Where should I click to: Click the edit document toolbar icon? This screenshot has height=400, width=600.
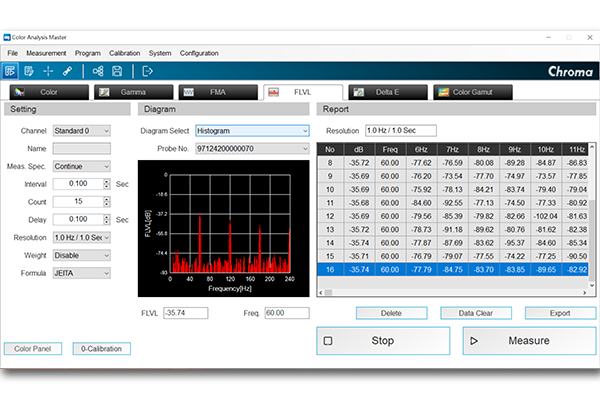(x=29, y=71)
